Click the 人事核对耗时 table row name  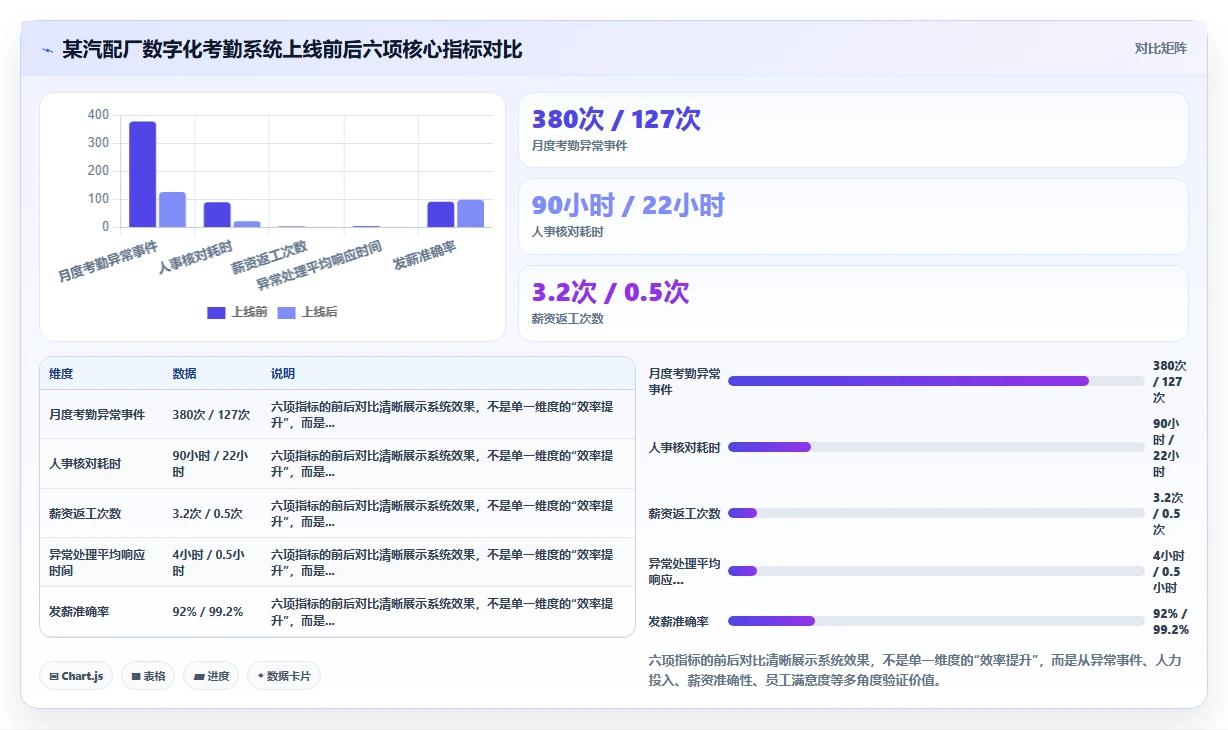pyautogui.click(x=85, y=464)
